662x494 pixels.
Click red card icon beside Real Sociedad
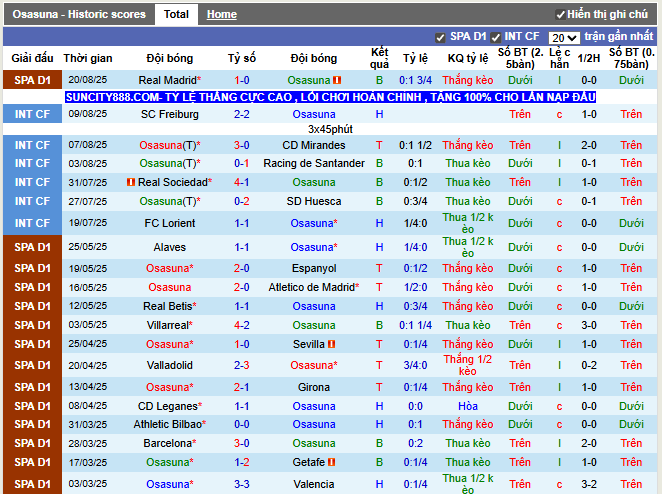click(131, 182)
